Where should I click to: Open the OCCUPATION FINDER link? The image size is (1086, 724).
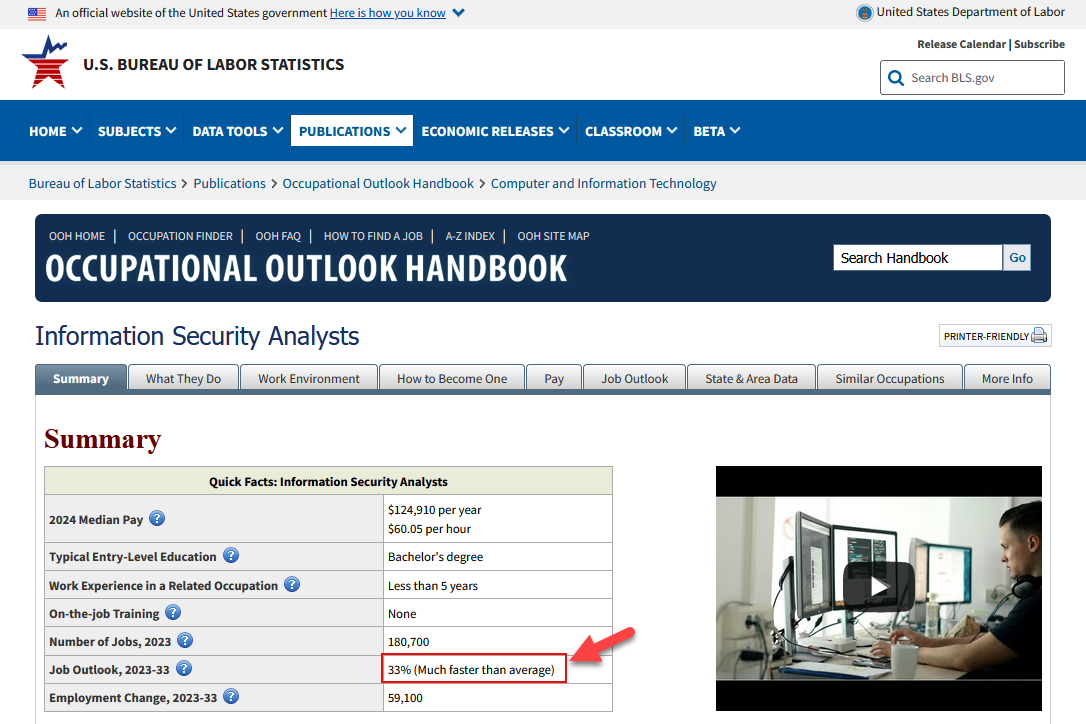click(x=180, y=236)
